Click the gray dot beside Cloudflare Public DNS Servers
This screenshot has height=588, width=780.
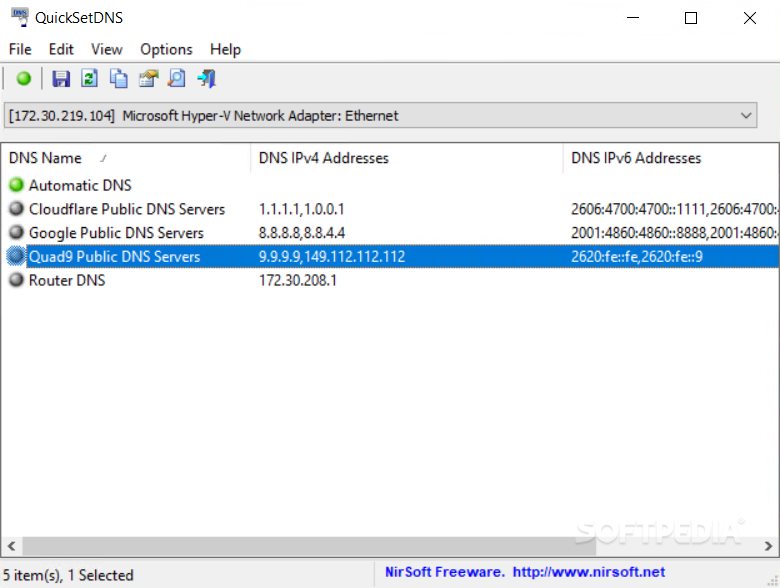[16, 208]
